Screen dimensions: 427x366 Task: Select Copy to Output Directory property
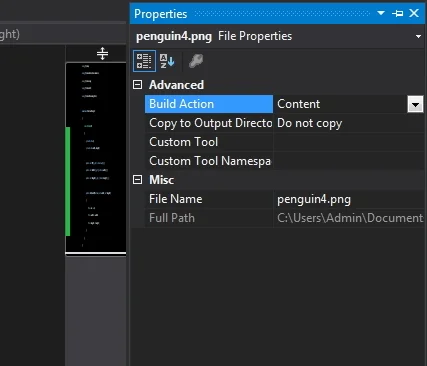pyautogui.click(x=209, y=123)
